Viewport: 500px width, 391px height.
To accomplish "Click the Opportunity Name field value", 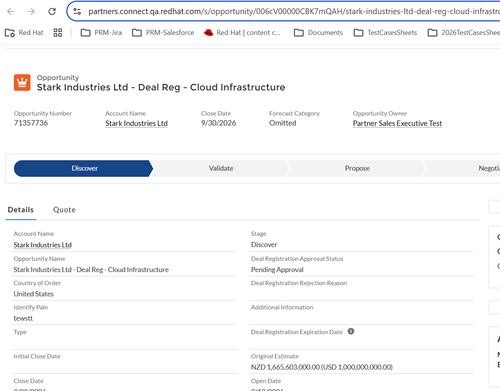I will (x=91, y=270).
